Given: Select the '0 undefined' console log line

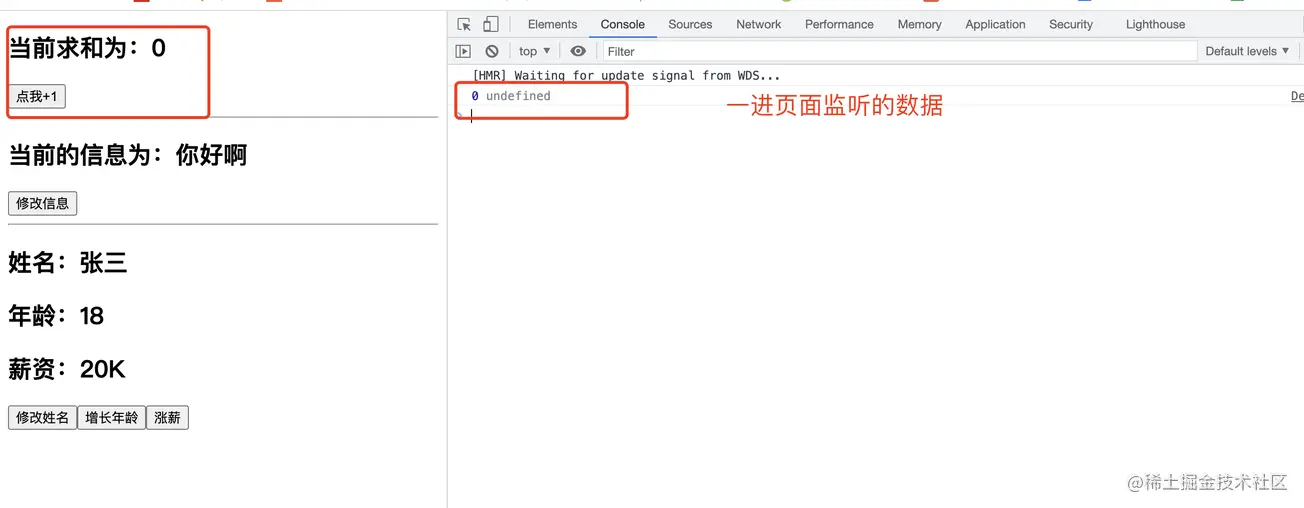Looking at the screenshot, I should (x=511, y=96).
